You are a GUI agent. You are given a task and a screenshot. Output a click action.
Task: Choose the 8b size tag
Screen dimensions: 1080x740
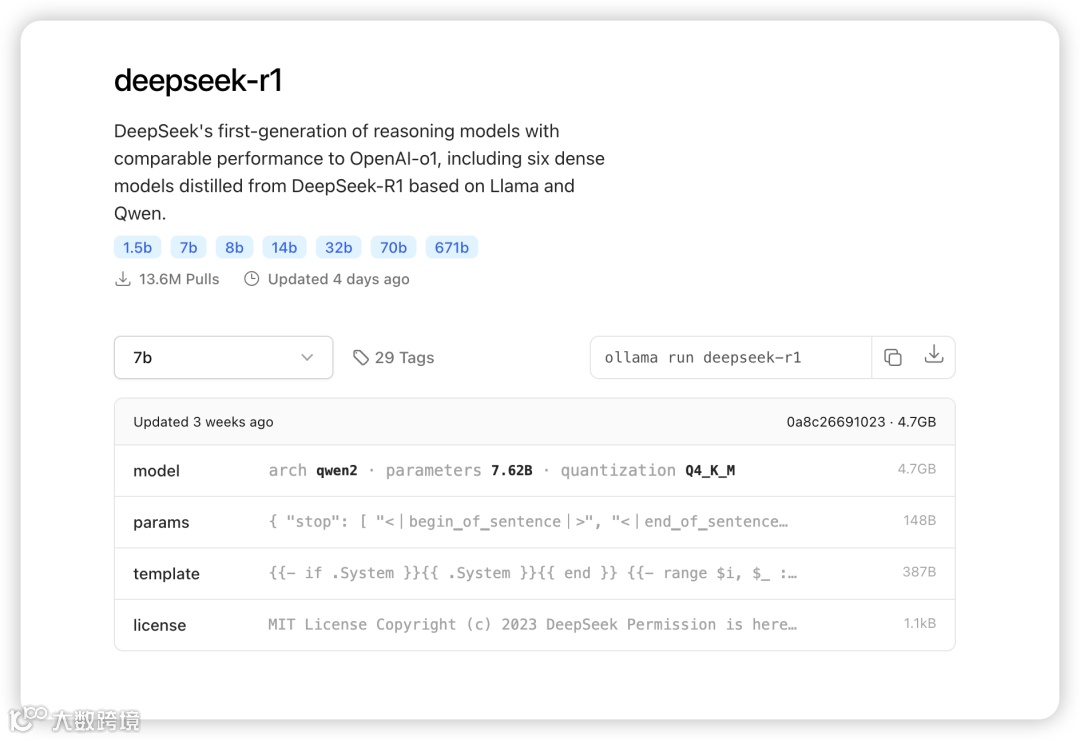pos(234,247)
